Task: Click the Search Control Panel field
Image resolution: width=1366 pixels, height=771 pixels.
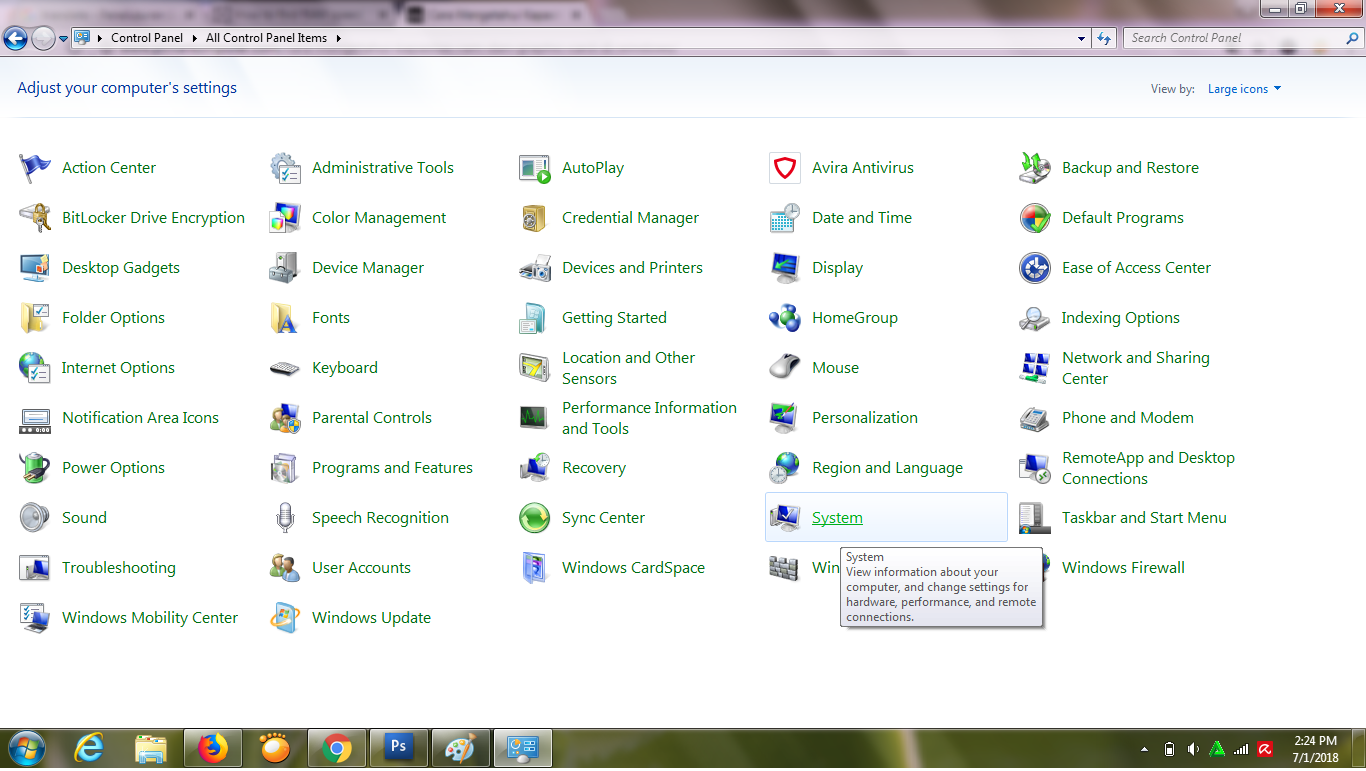Action: pyautogui.click(x=1243, y=38)
